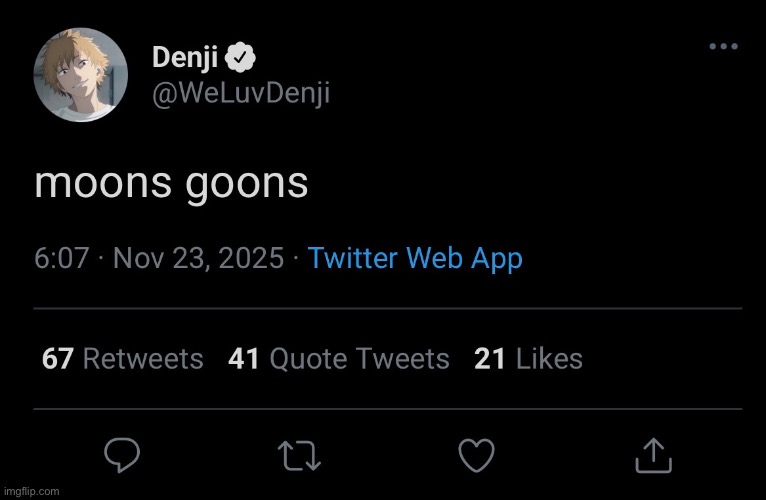View the 67 Retweets list

click(x=123, y=359)
